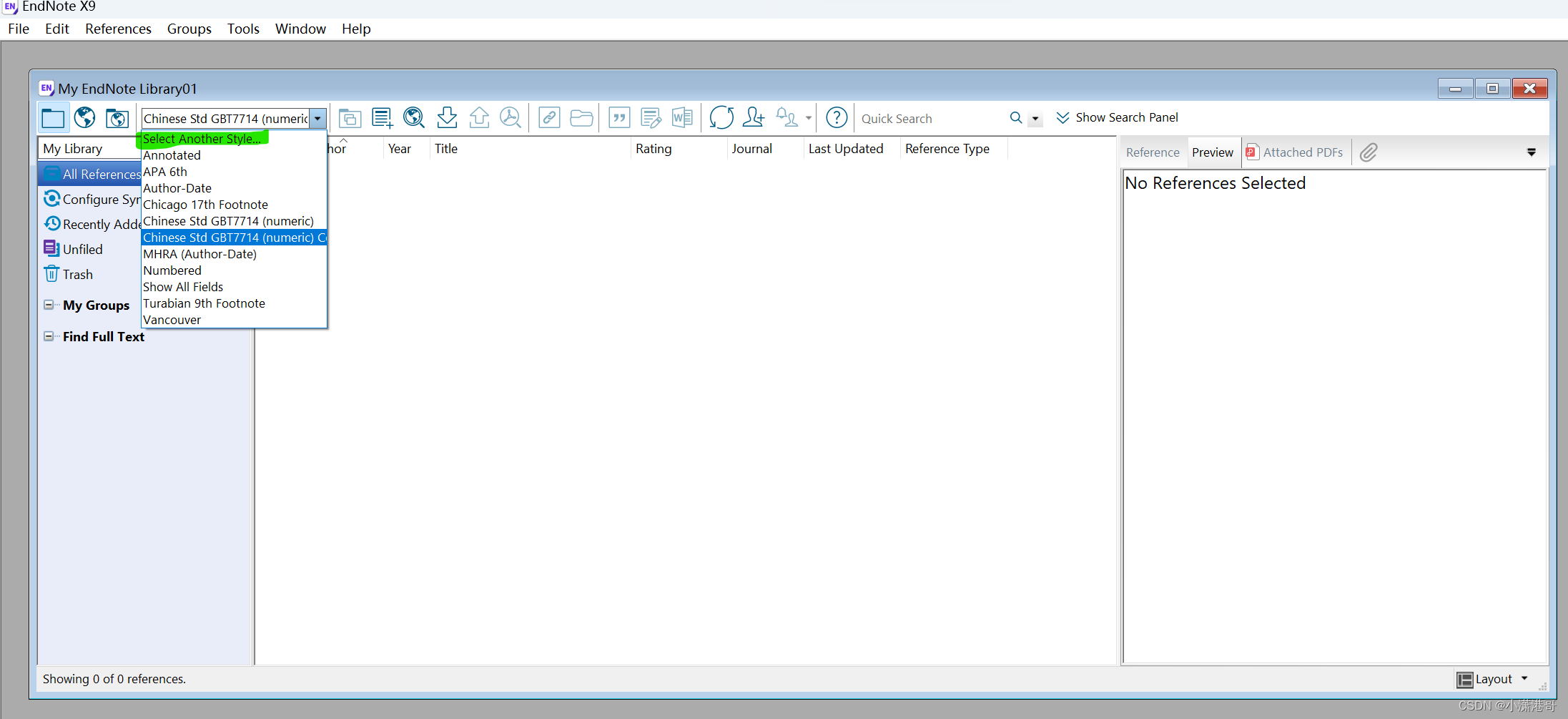1568x719 pixels.
Task: Open the My Library sidebar header
Action: pos(89,149)
